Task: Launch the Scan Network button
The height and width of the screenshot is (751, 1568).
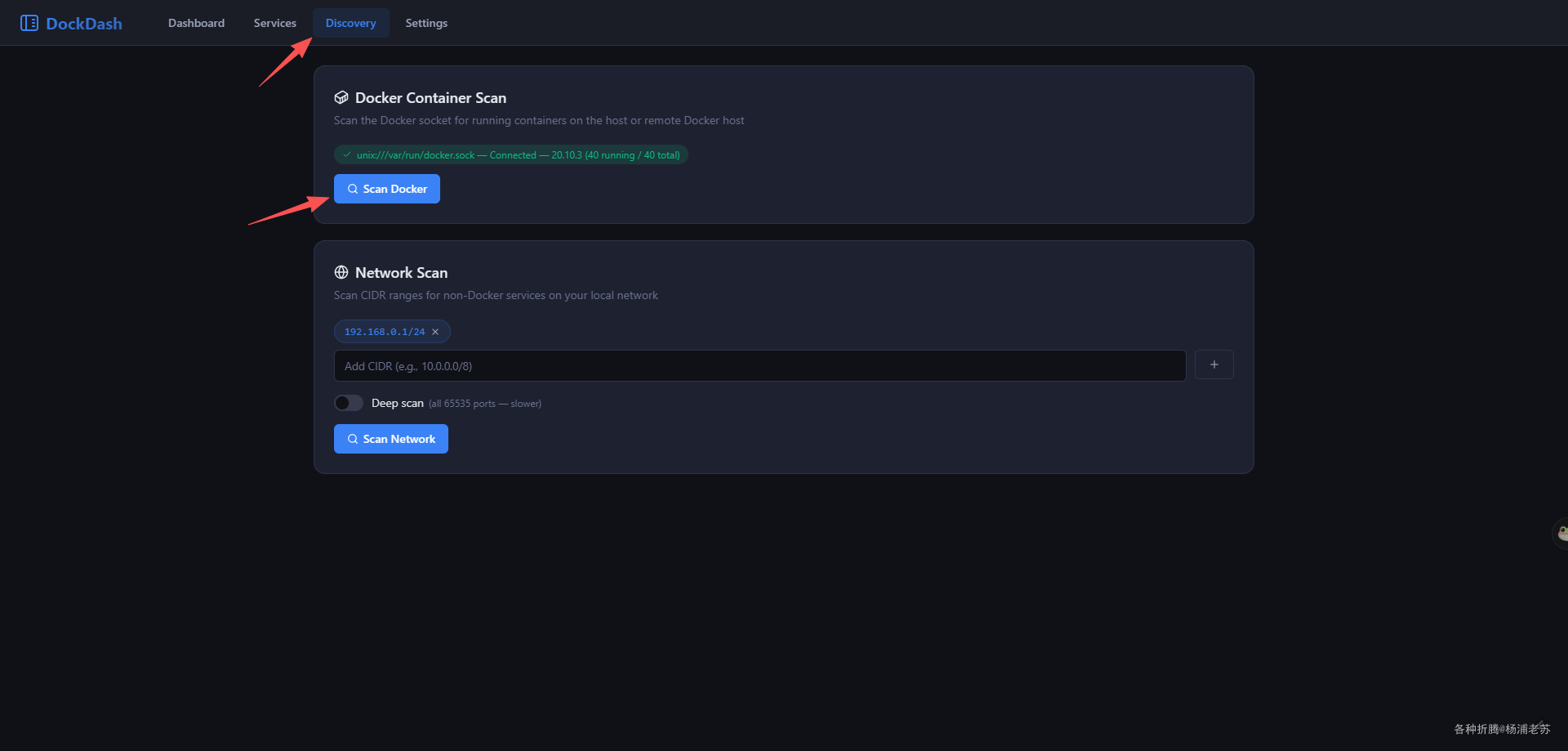Action: [391, 439]
